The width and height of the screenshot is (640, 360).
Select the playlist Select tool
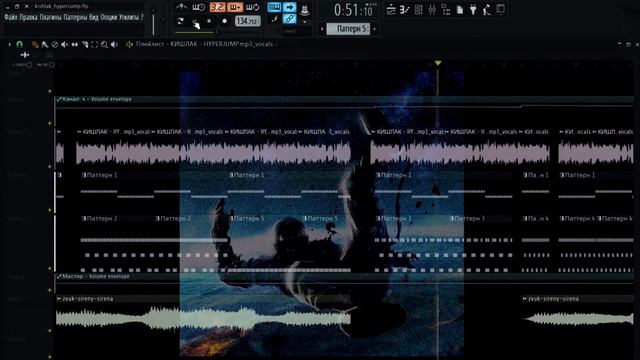(95, 44)
